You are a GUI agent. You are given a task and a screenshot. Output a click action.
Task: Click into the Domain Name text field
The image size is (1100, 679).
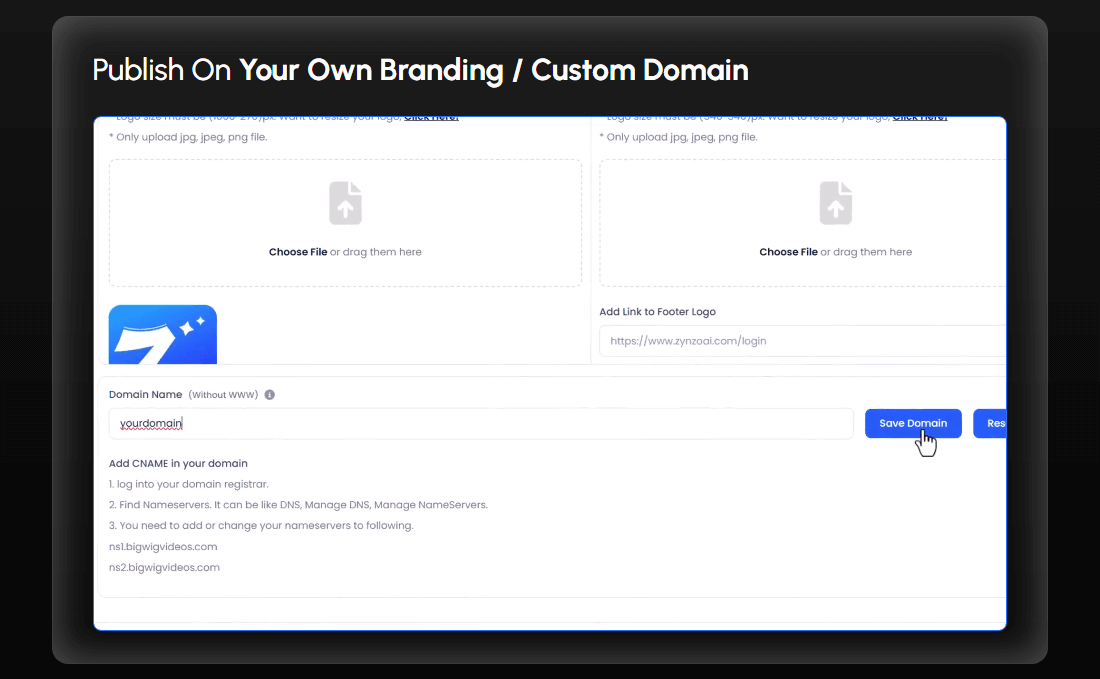click(x=480, y=423)
